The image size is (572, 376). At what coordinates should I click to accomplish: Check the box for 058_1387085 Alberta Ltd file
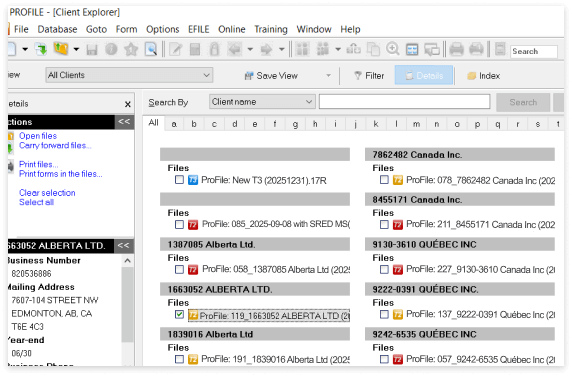(179, 269)
